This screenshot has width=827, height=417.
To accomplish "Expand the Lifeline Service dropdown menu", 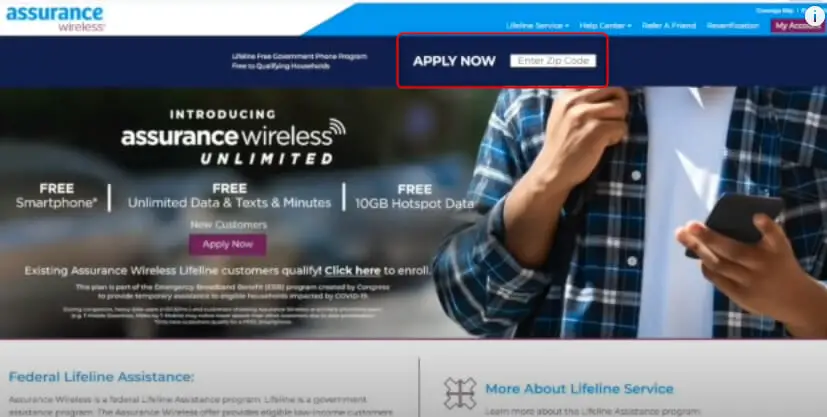I will click(537, 25).
